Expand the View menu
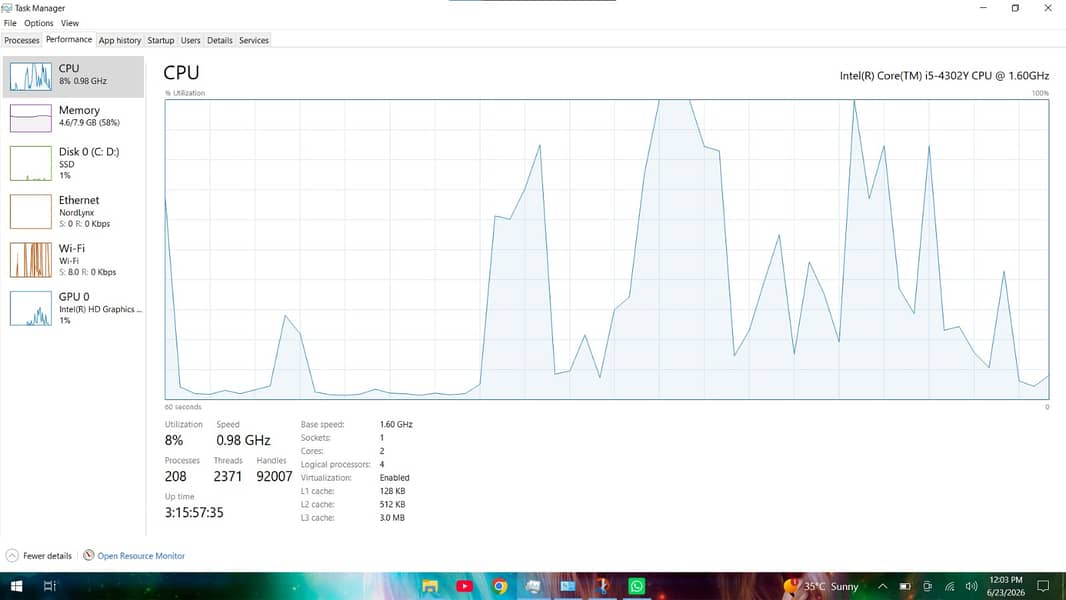 70,23
